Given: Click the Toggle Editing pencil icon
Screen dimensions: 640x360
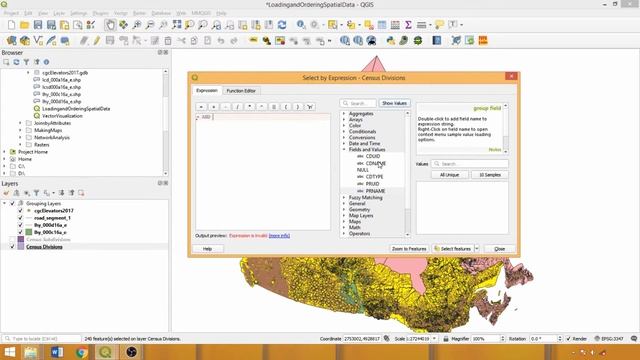Looking at the screenshot, I should click(97, 40).
